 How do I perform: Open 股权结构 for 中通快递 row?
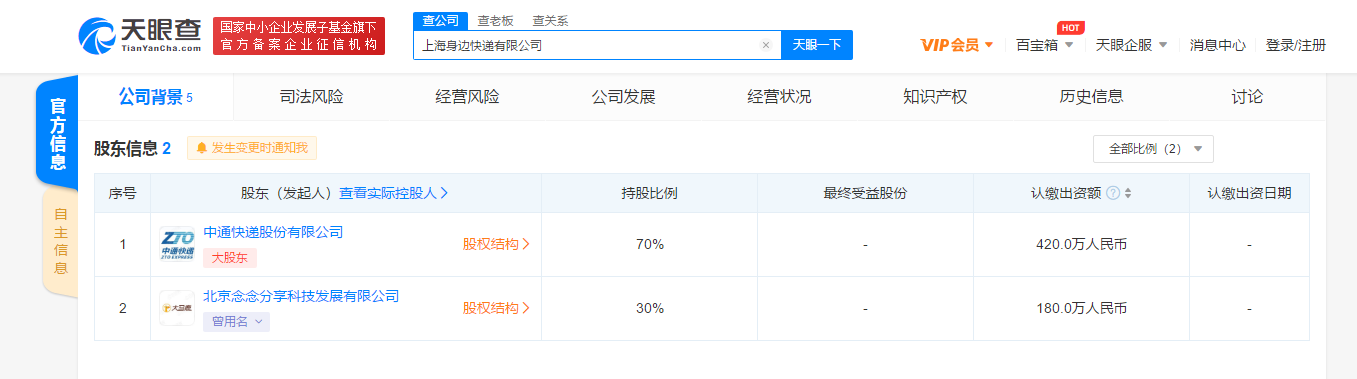pos(496,244)
